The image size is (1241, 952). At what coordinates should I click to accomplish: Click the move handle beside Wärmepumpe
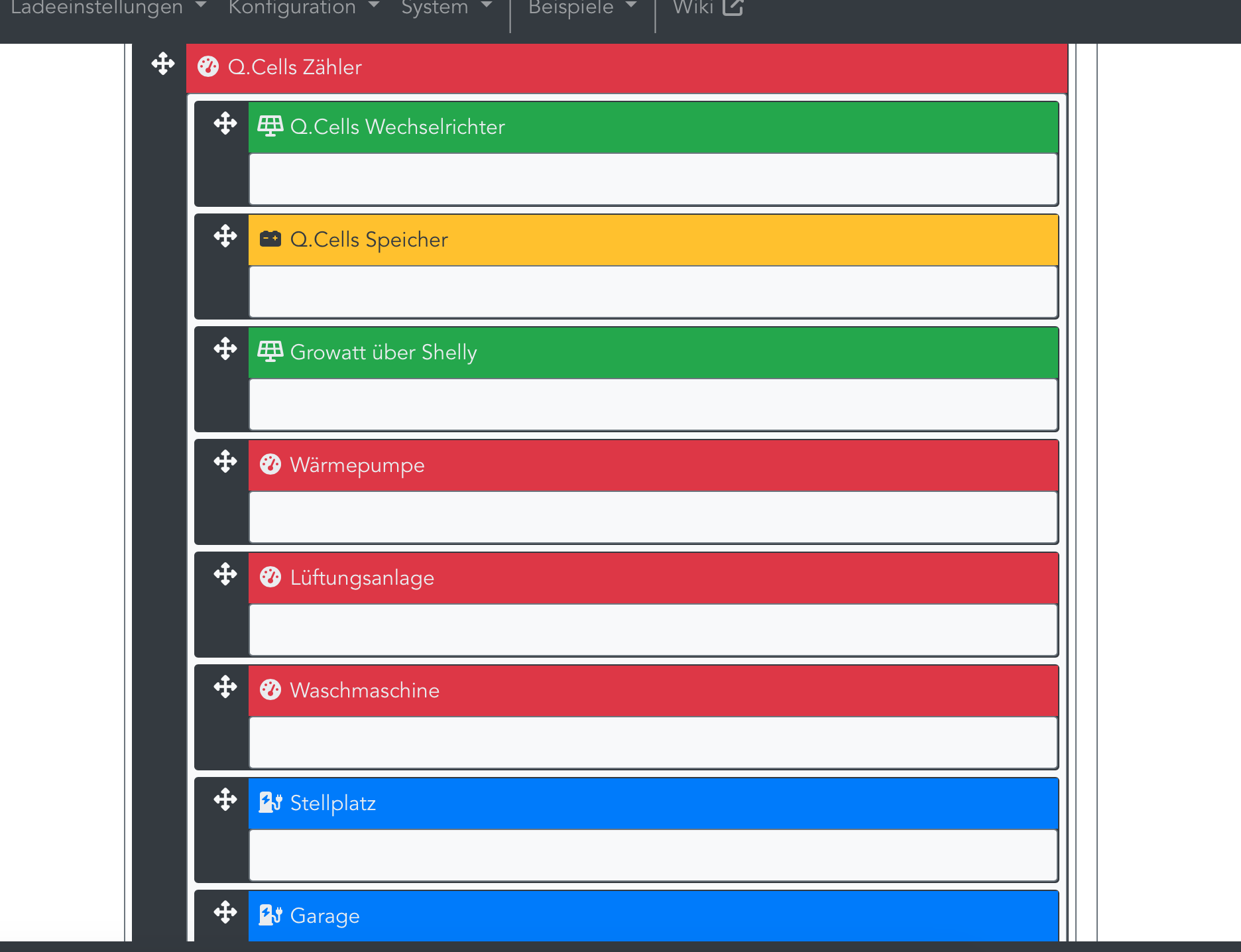(x=225, y=461)
